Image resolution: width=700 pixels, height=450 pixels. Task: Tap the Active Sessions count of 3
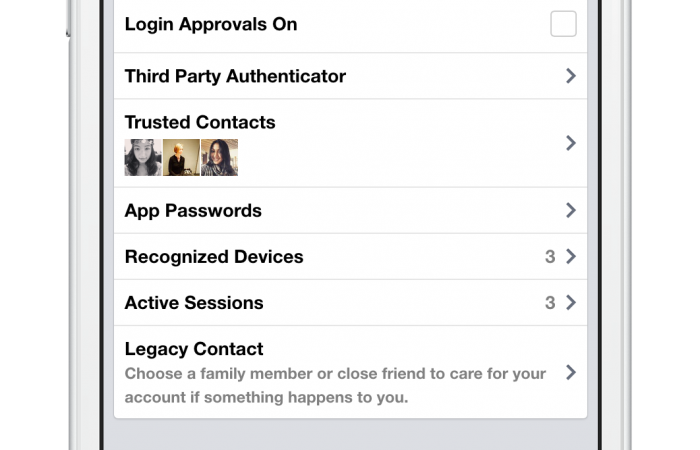[550, 303]
